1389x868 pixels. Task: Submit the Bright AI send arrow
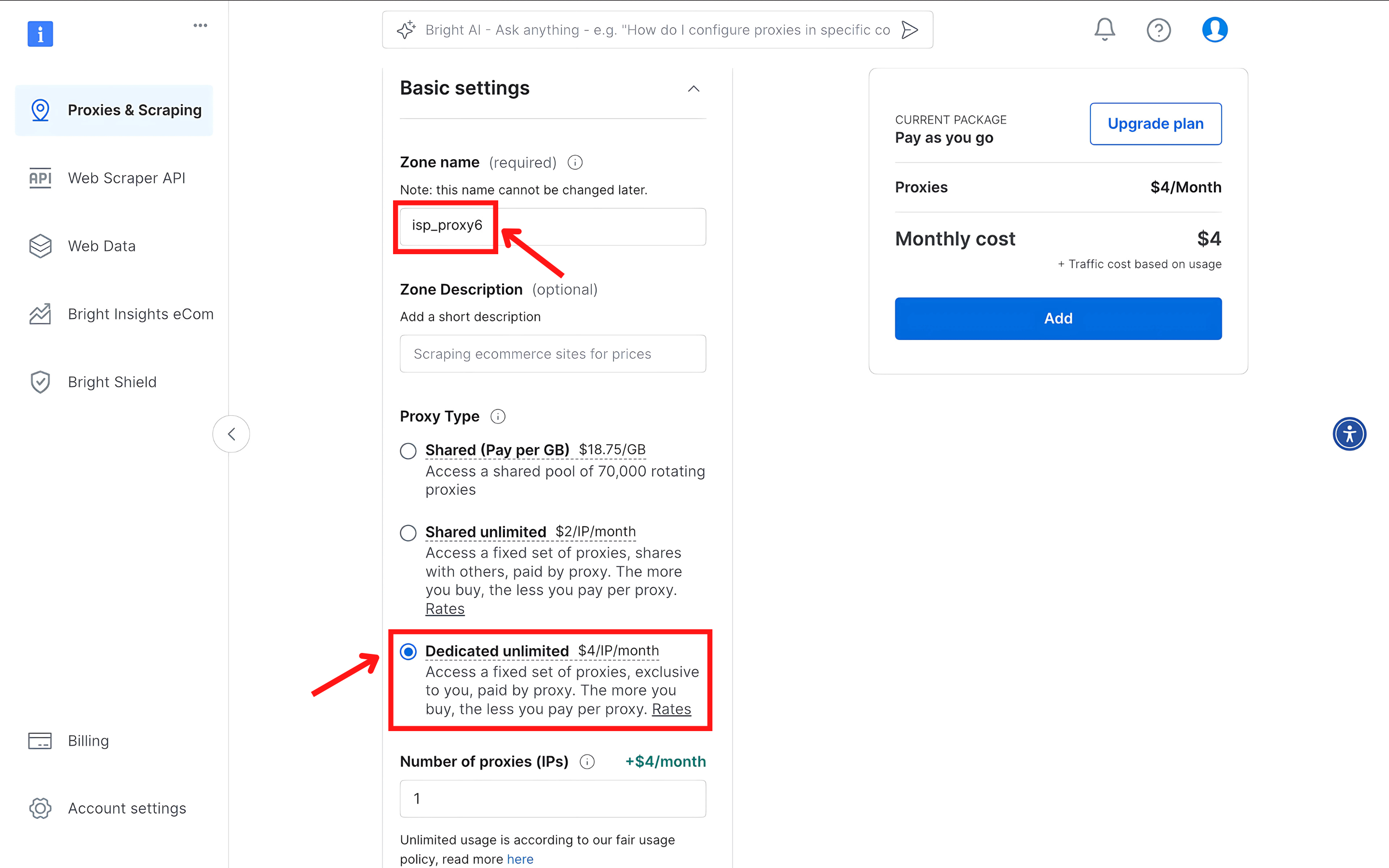910,30
